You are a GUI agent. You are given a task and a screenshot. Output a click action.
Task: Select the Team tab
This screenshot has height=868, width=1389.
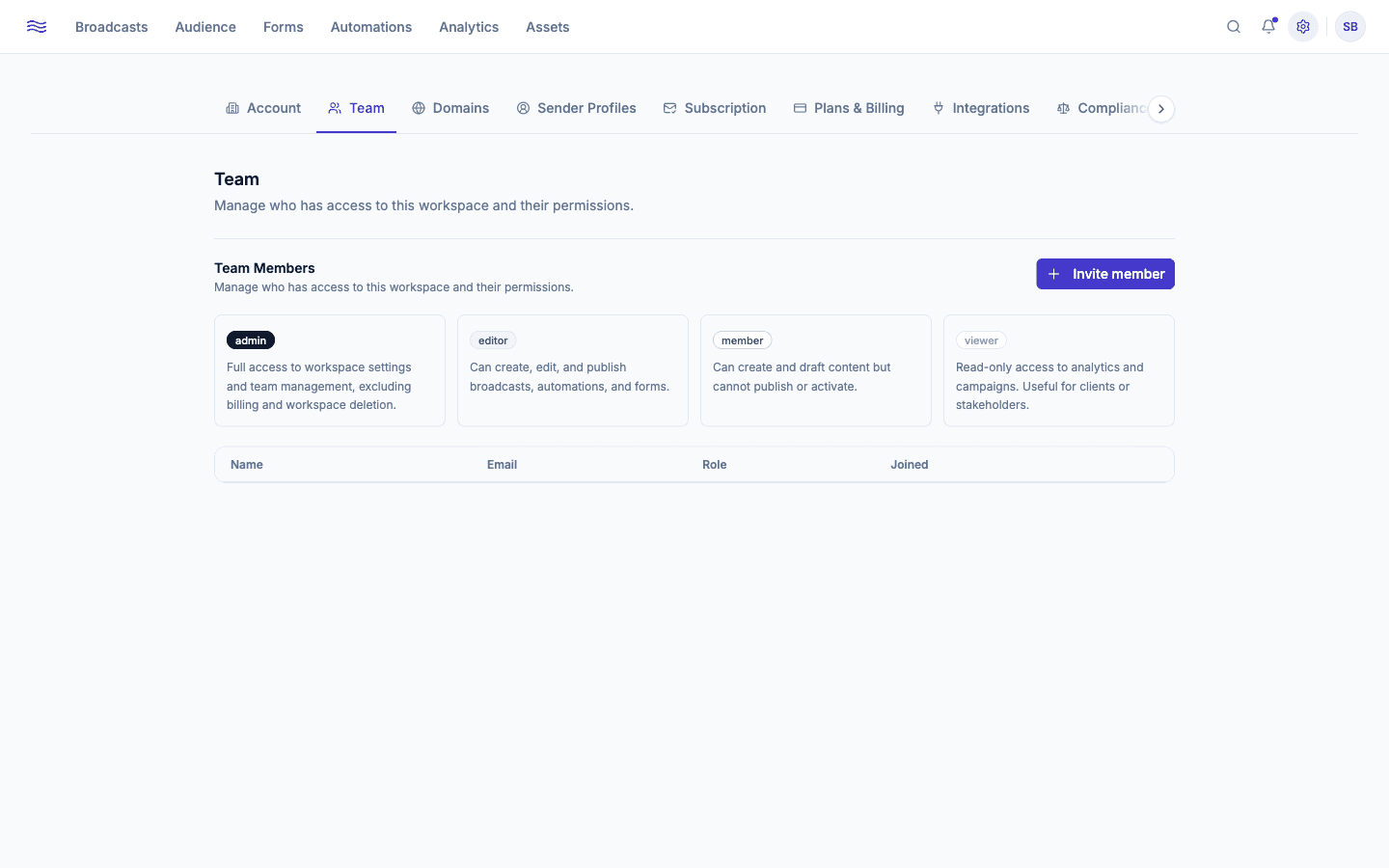(x=356, y=108)
